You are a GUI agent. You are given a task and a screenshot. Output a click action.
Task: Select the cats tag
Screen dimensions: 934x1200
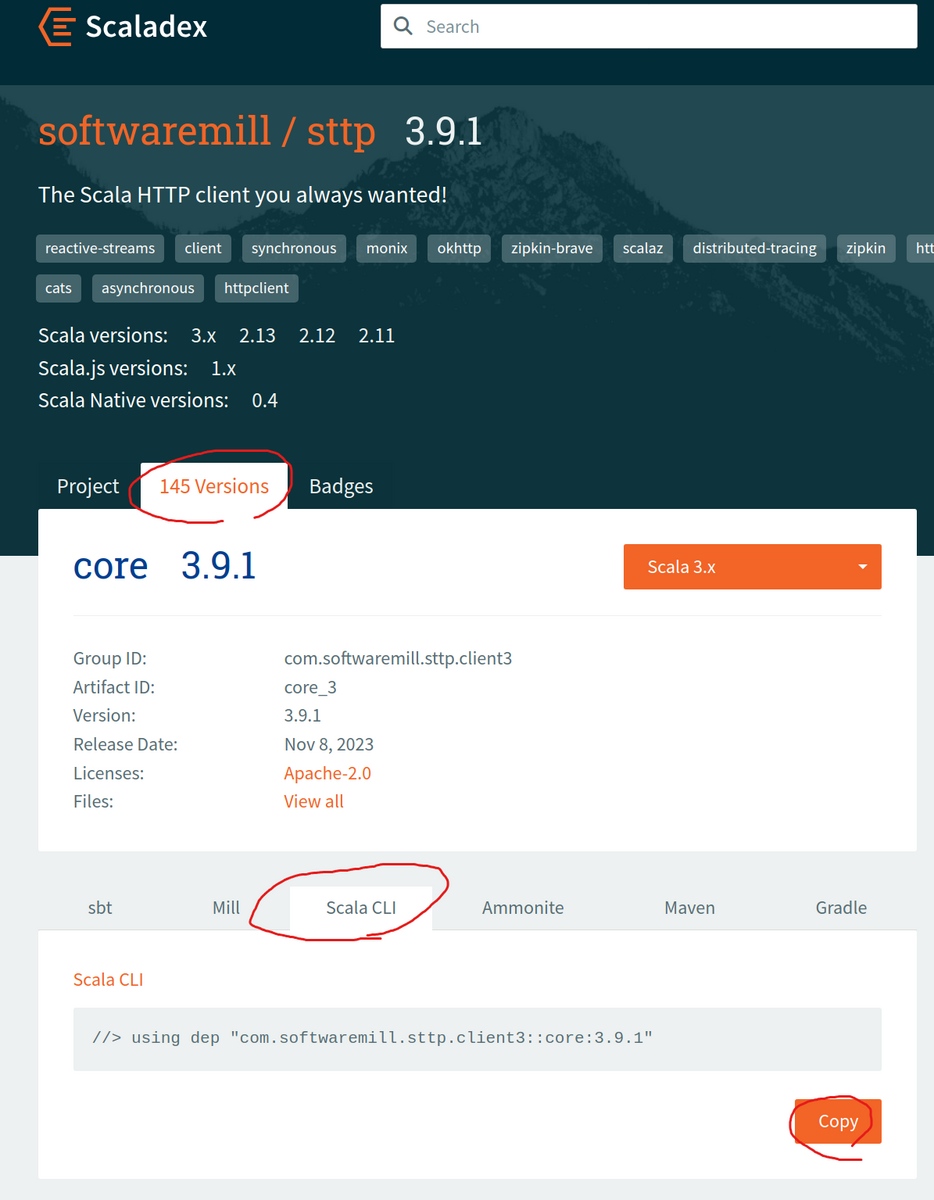point(59,288)
